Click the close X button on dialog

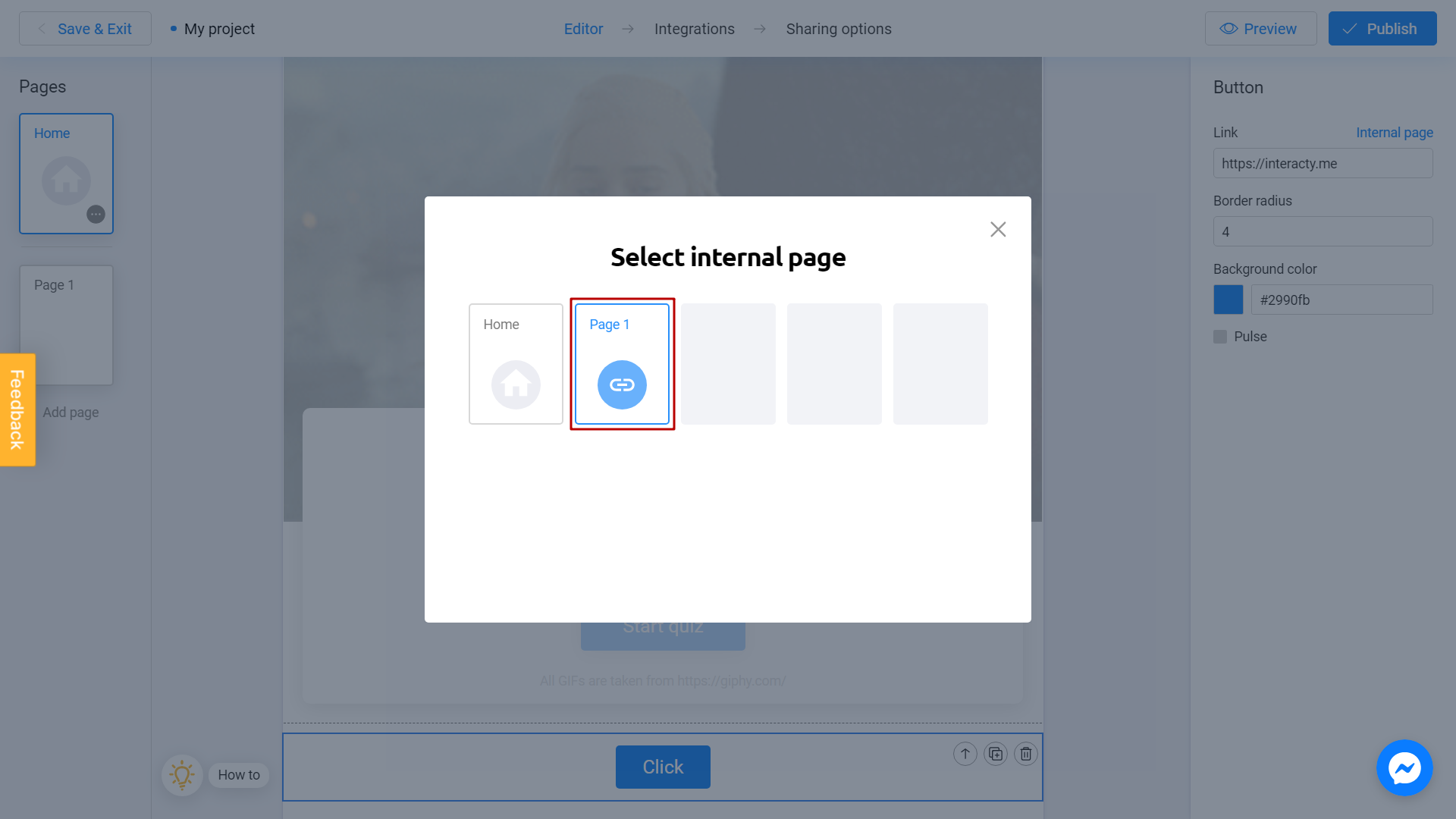(998, 229)
